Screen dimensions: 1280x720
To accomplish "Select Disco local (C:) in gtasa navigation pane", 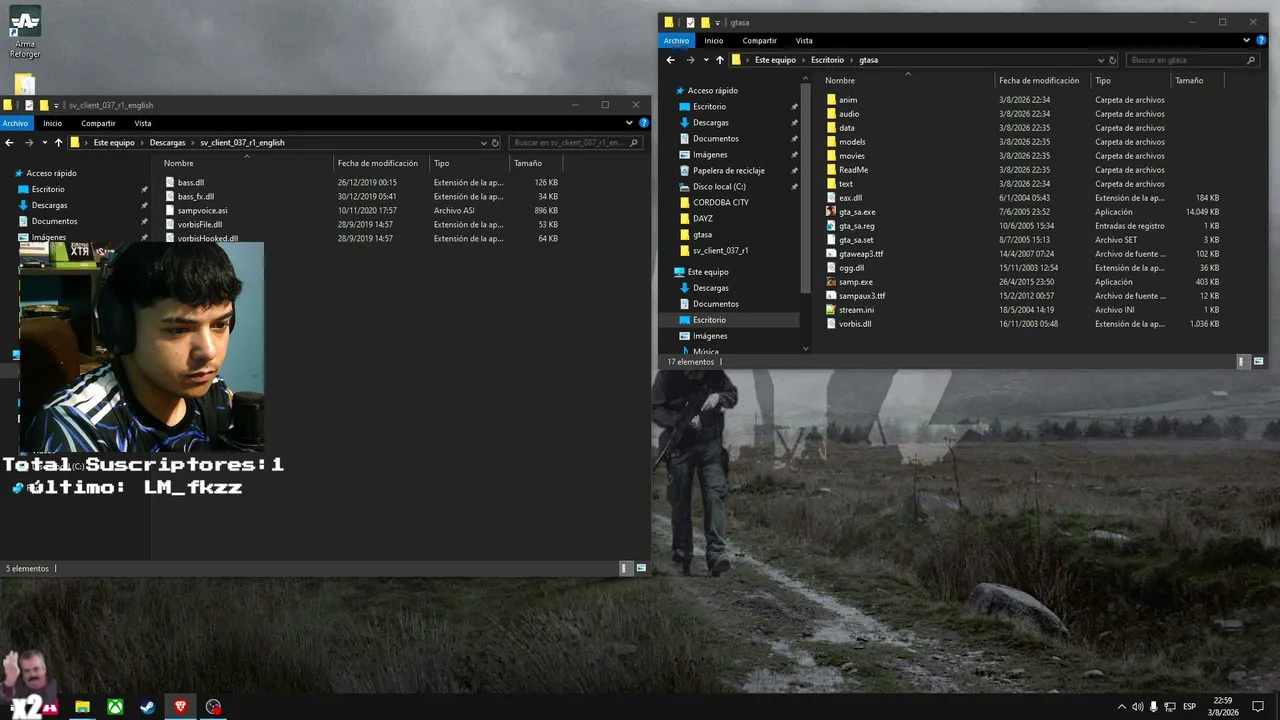I will [719, 187].
